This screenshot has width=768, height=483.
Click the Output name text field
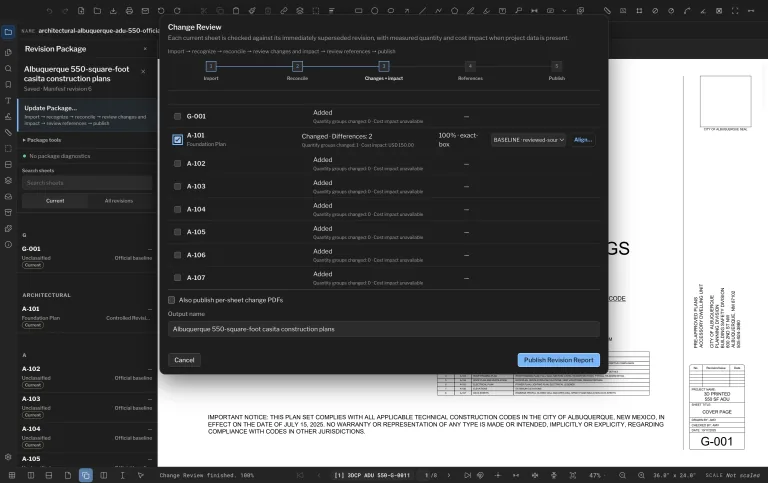tap(384, 329)
